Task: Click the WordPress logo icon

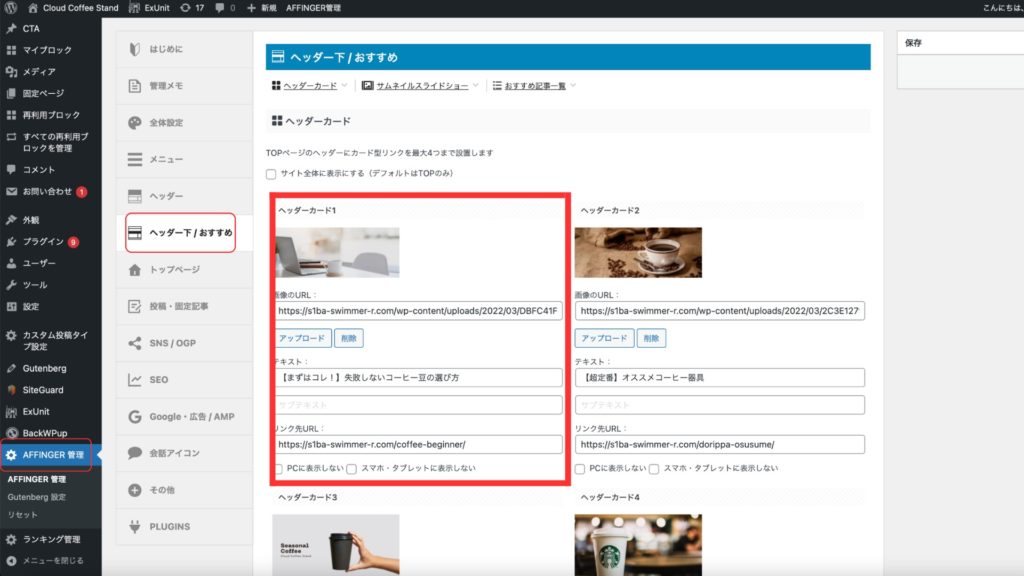Action: (x=10, y=7)
